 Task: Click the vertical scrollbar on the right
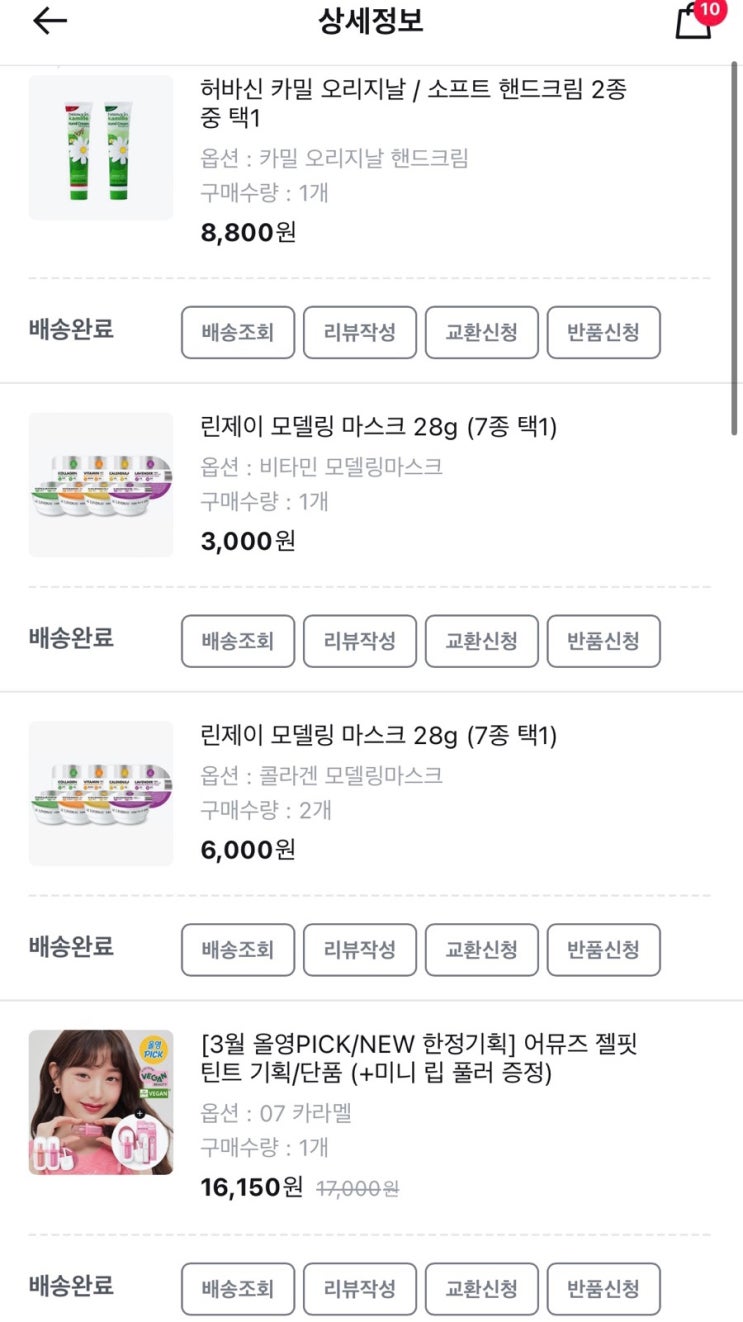point(736,250)
